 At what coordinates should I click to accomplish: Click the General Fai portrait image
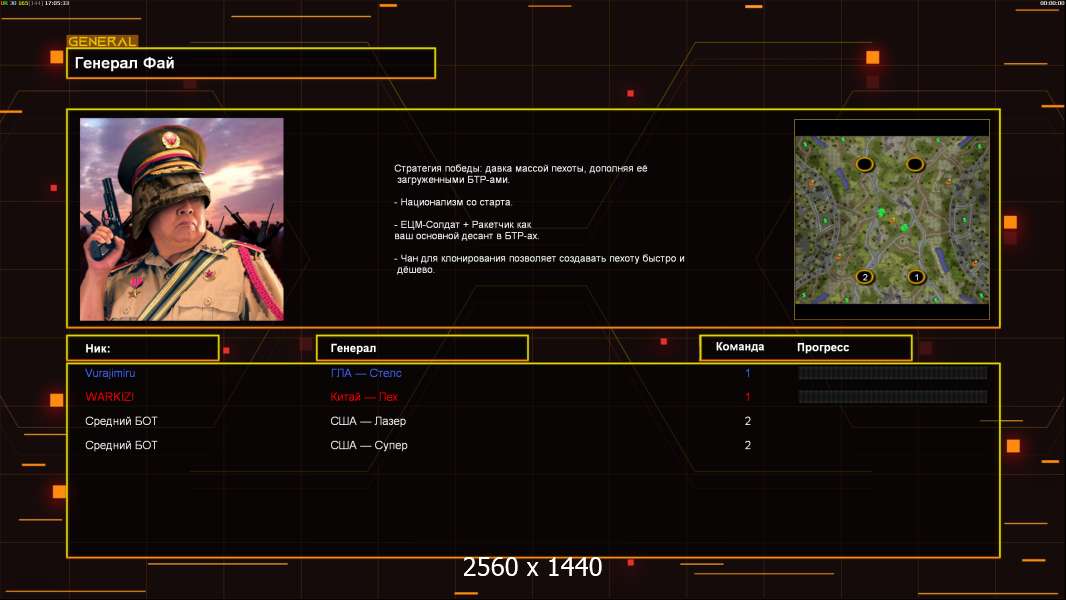pos(182,219)
